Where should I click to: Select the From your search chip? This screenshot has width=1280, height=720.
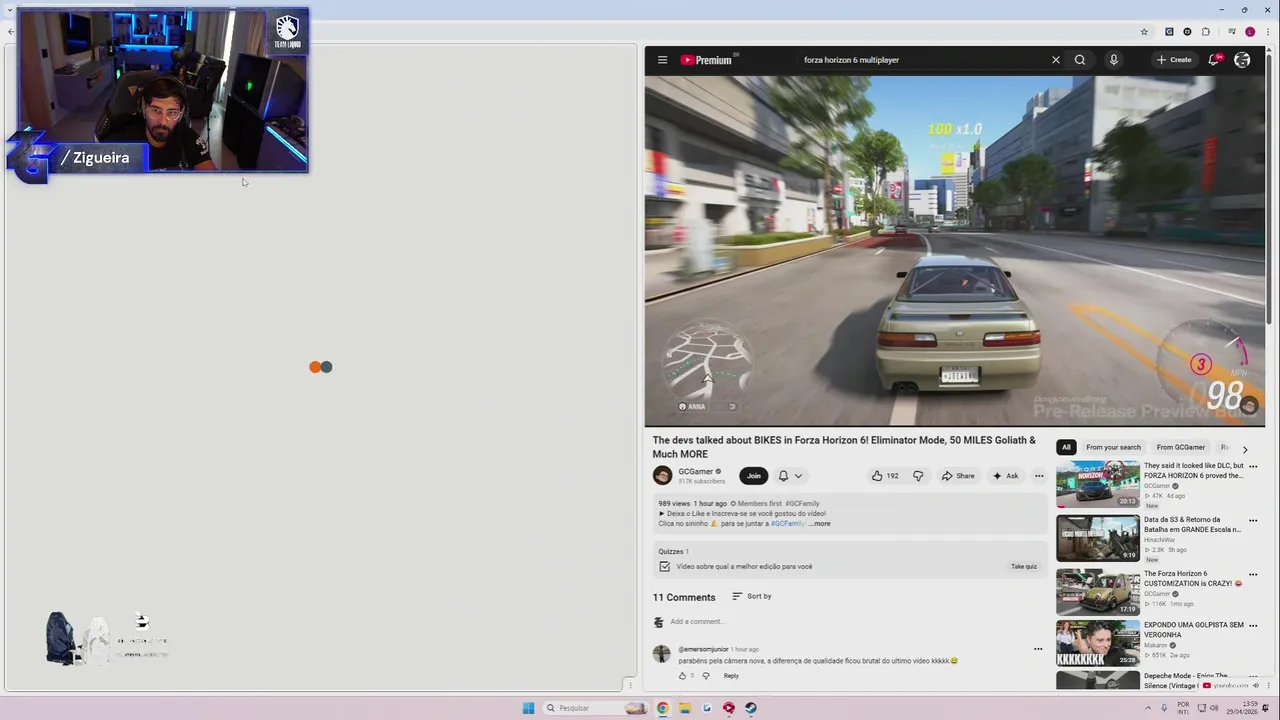tap(1113, 448)
